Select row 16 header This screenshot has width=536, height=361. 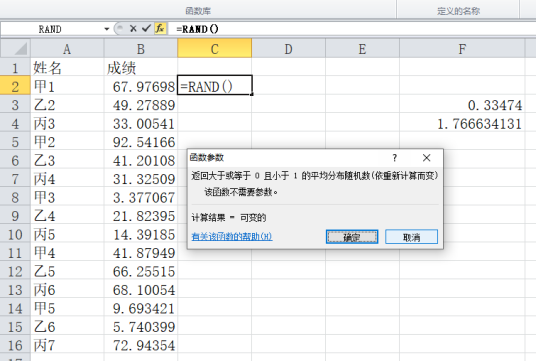click(x=15, y=345)
